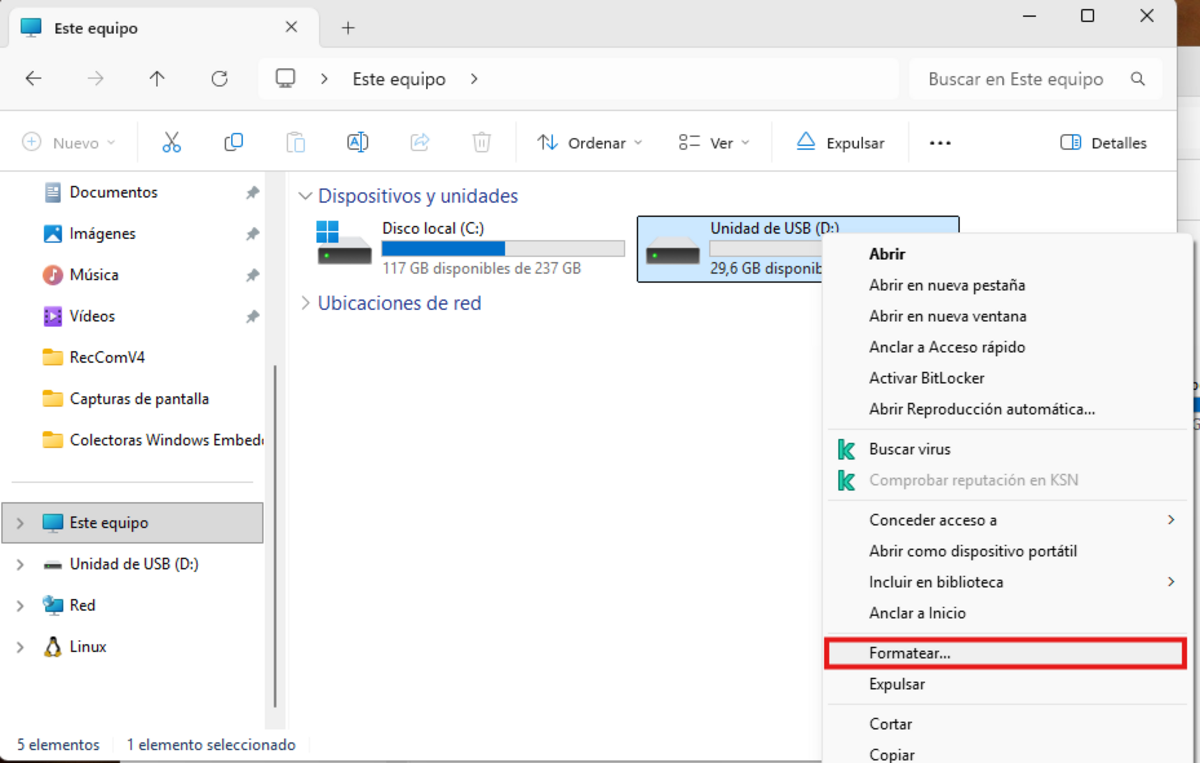Image resolution: width=1200 pixels, height=763 pixels.
Task: Click the Buscar en Este equipo field
Action: 1036,79
